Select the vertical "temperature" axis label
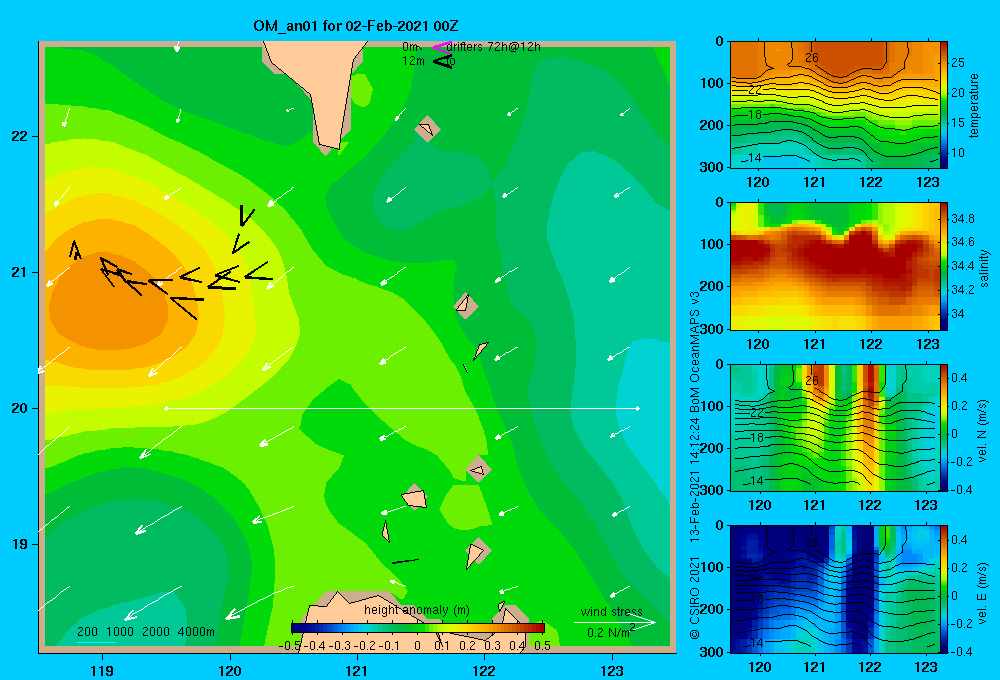Image resolution: width=1000 pixels, height=680 pixels. (974, 105)
